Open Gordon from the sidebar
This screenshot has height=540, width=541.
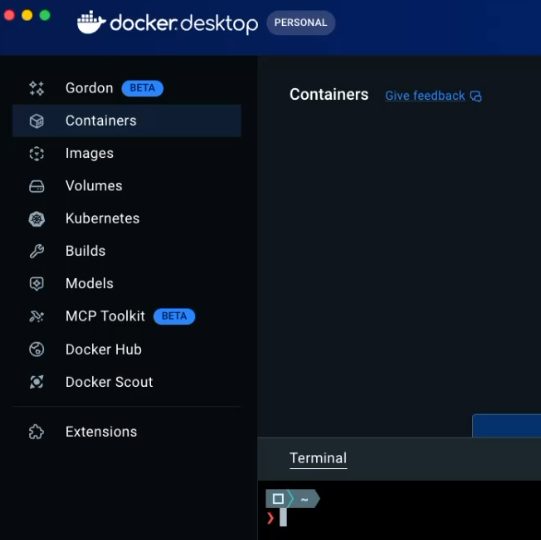point(127,88)
